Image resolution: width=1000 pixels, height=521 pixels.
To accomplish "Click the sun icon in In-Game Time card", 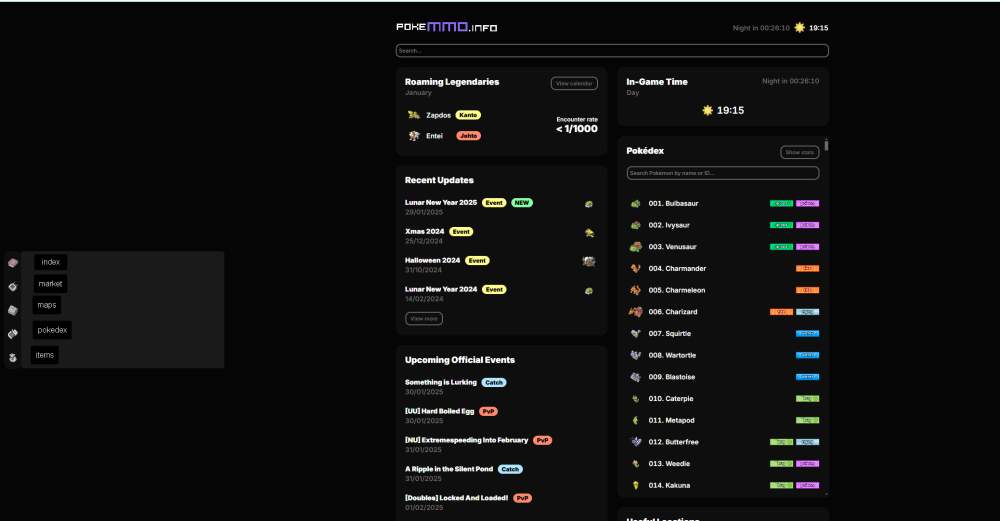I will click(x=707, y=110).
